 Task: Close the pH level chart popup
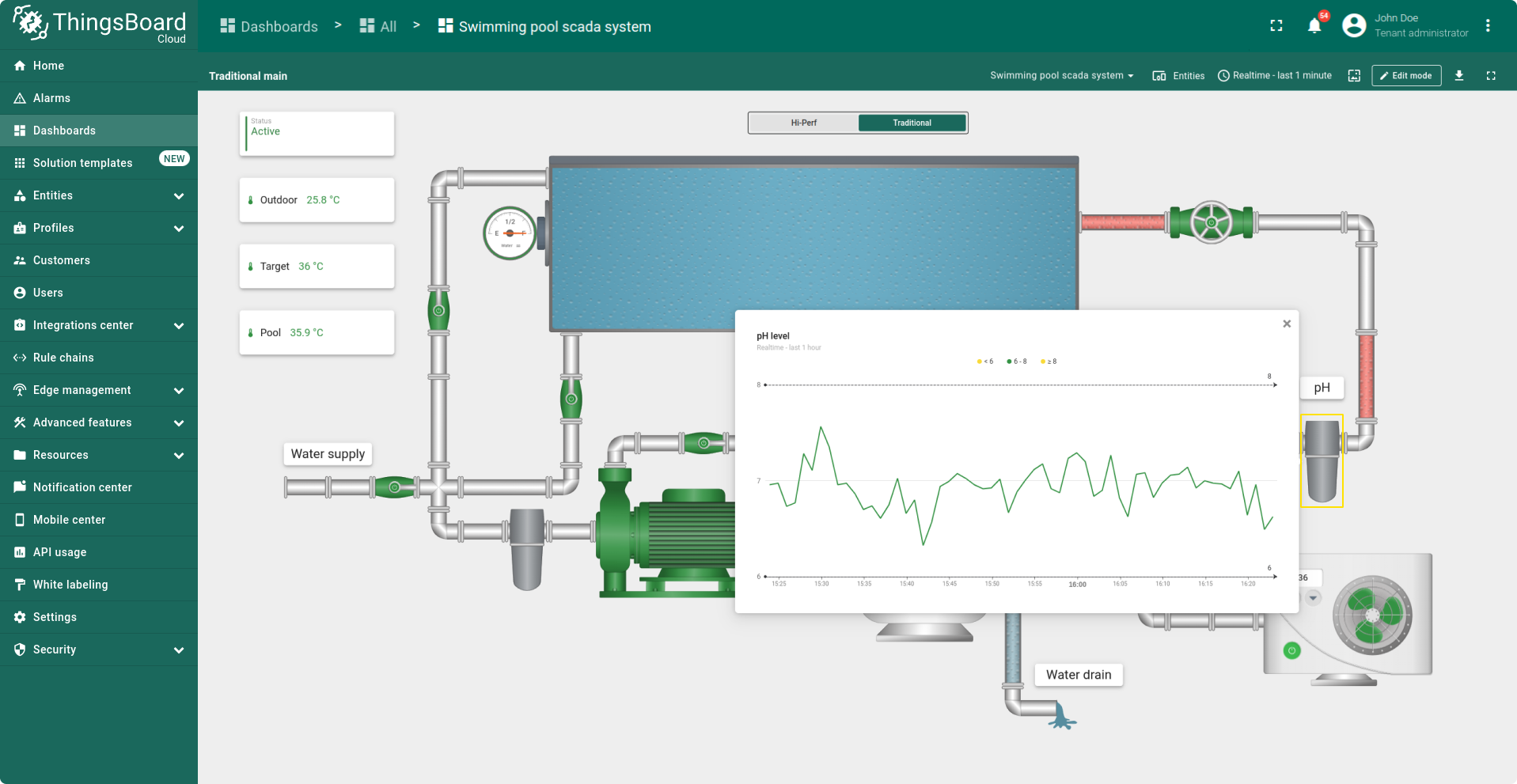pyautogui.click(x=1287, y=324)
